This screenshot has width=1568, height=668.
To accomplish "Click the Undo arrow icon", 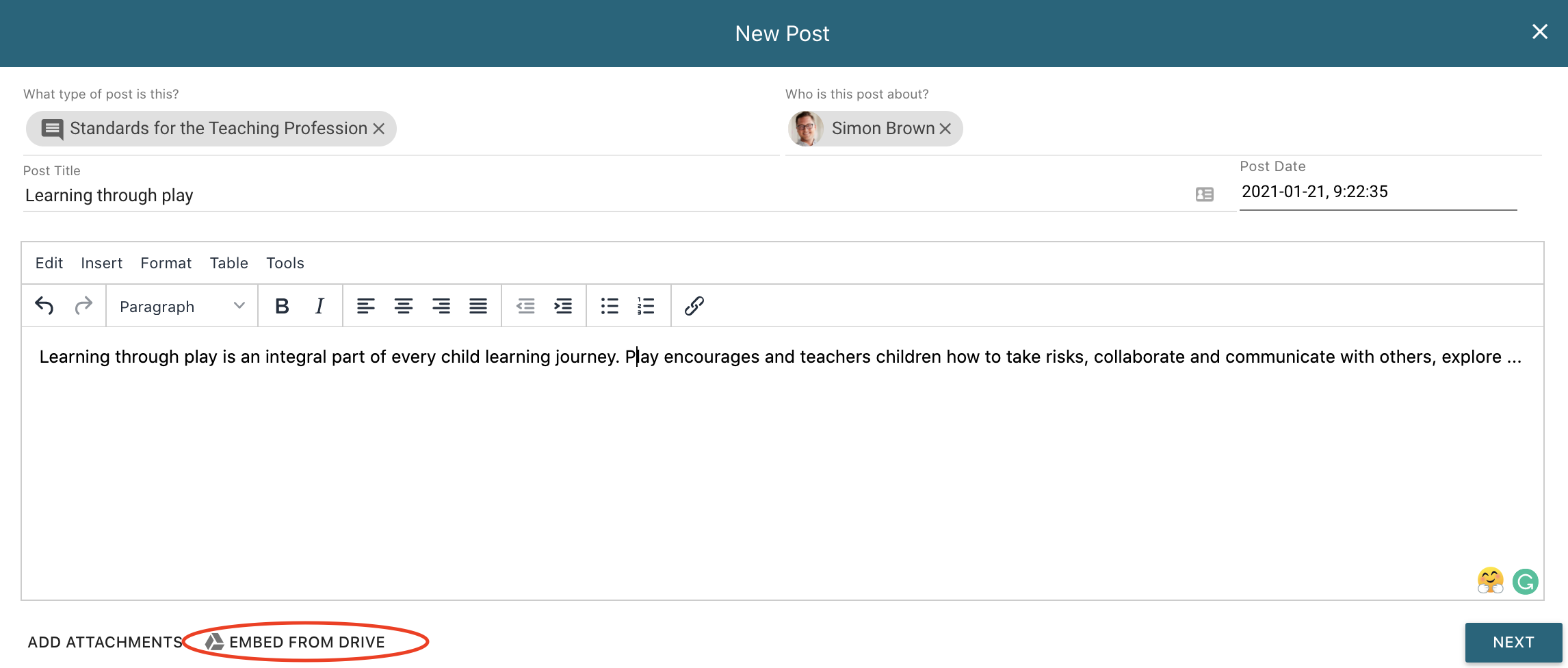I will (44, 306).
